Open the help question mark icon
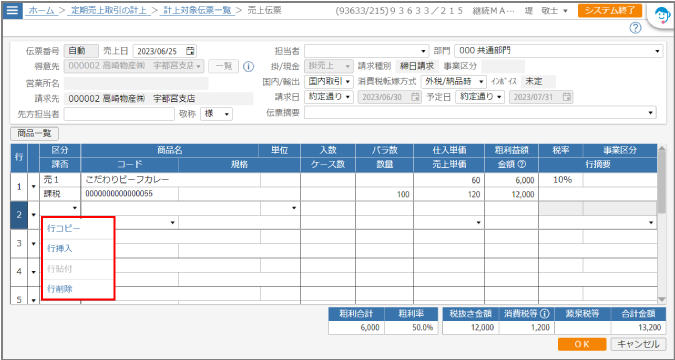This screenshot has width=675, height=360. [x=635, y=28]
